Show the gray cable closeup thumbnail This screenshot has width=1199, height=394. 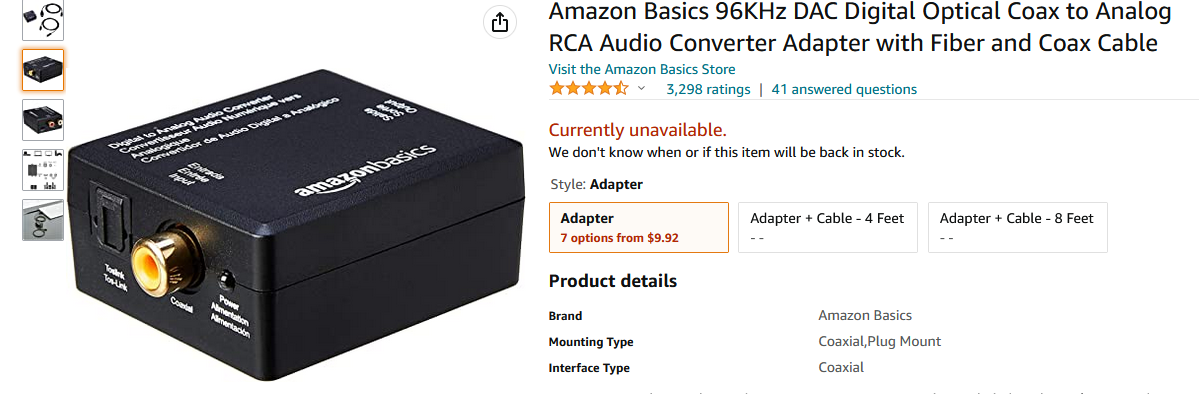tap(43, 220)
